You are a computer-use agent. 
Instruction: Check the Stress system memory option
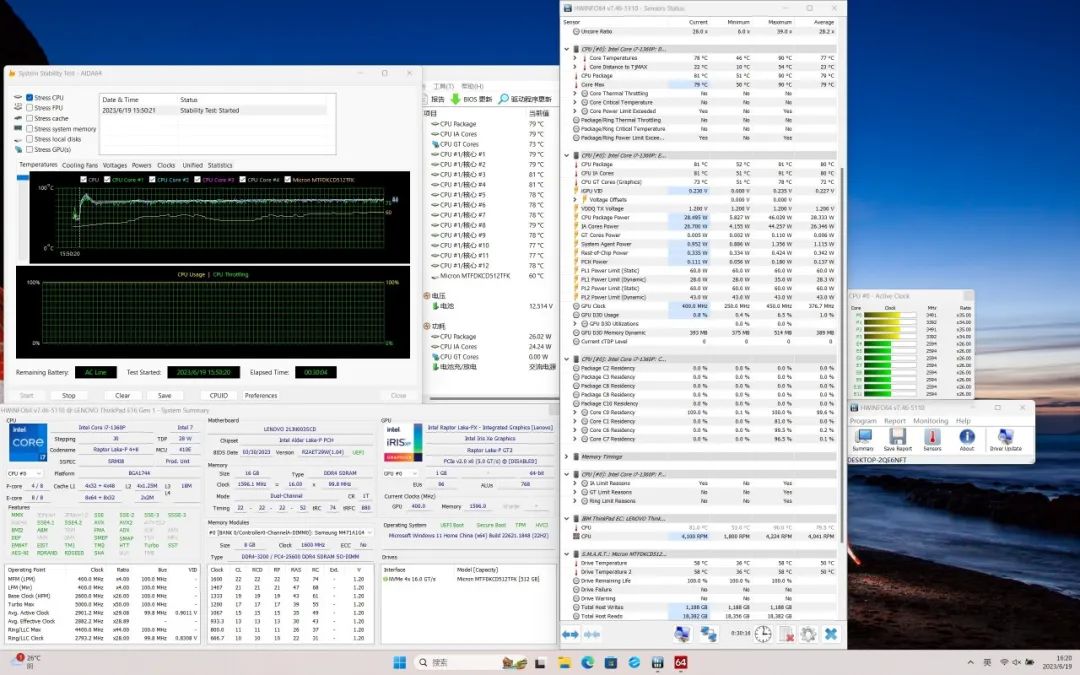(30, 129)
